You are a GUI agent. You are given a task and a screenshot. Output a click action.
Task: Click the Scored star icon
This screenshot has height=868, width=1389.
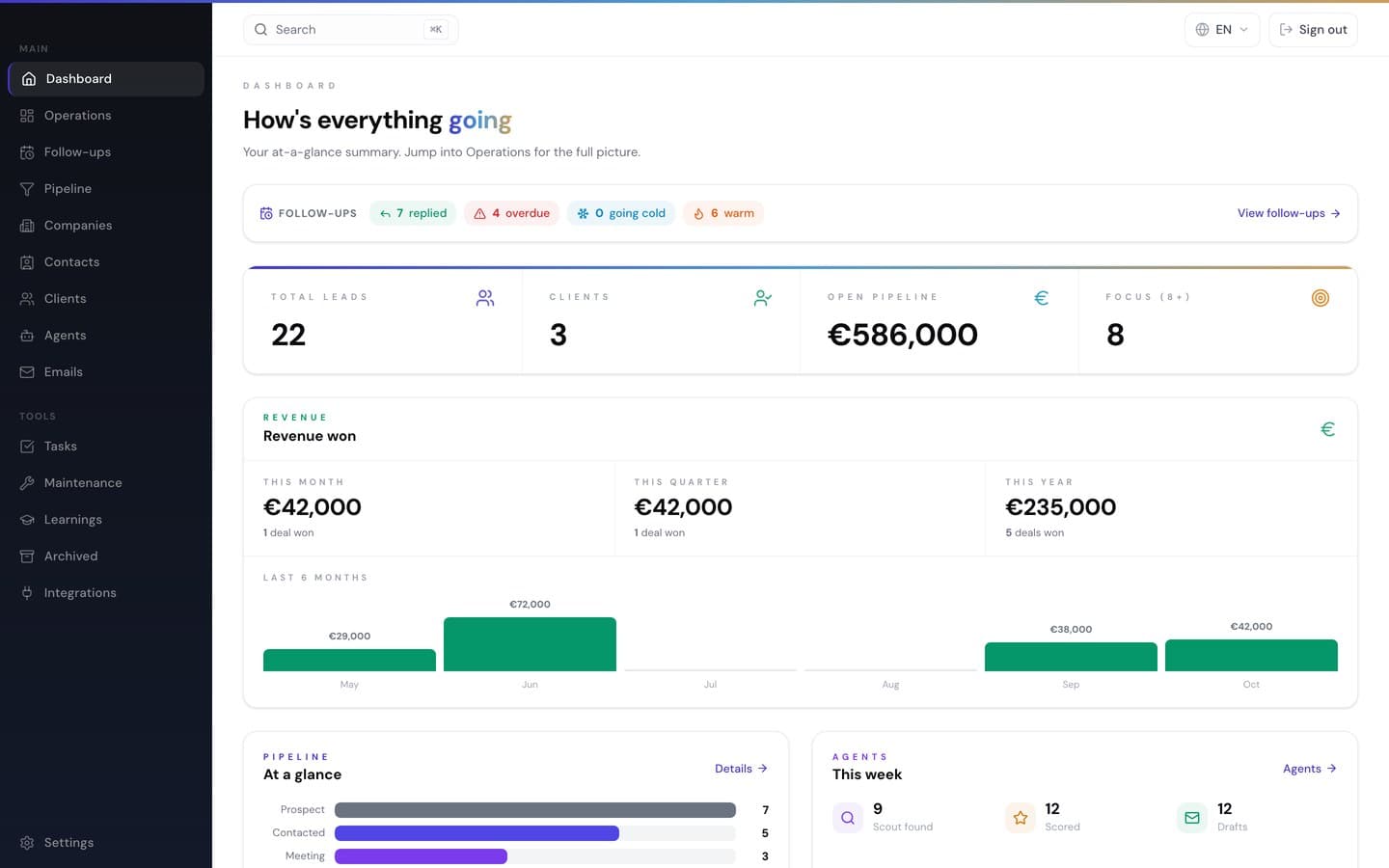tap(1021, 818)
